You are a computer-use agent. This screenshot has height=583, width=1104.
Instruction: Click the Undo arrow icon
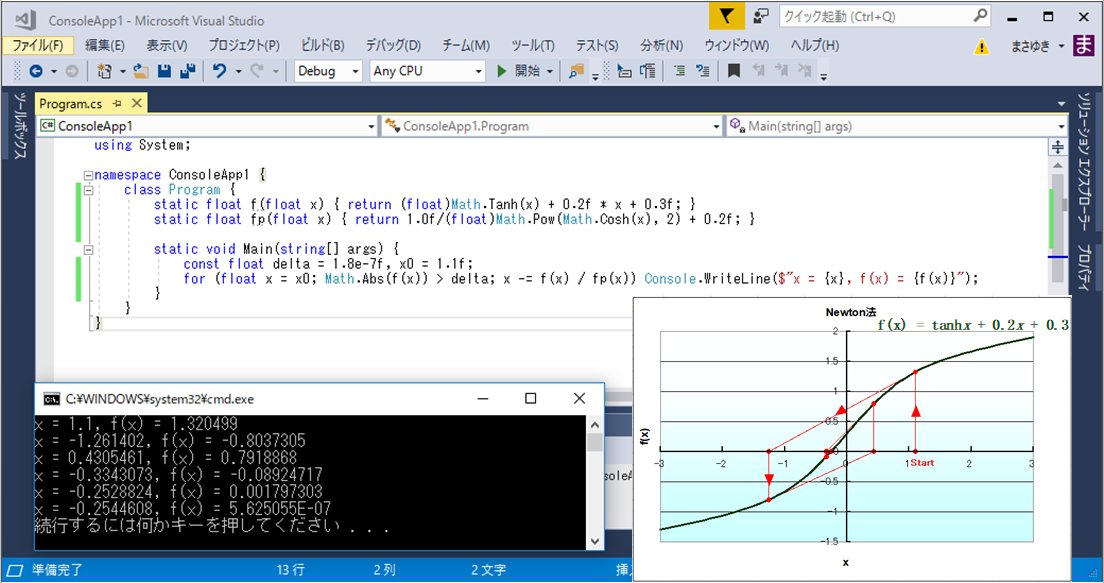coord(219,71)
